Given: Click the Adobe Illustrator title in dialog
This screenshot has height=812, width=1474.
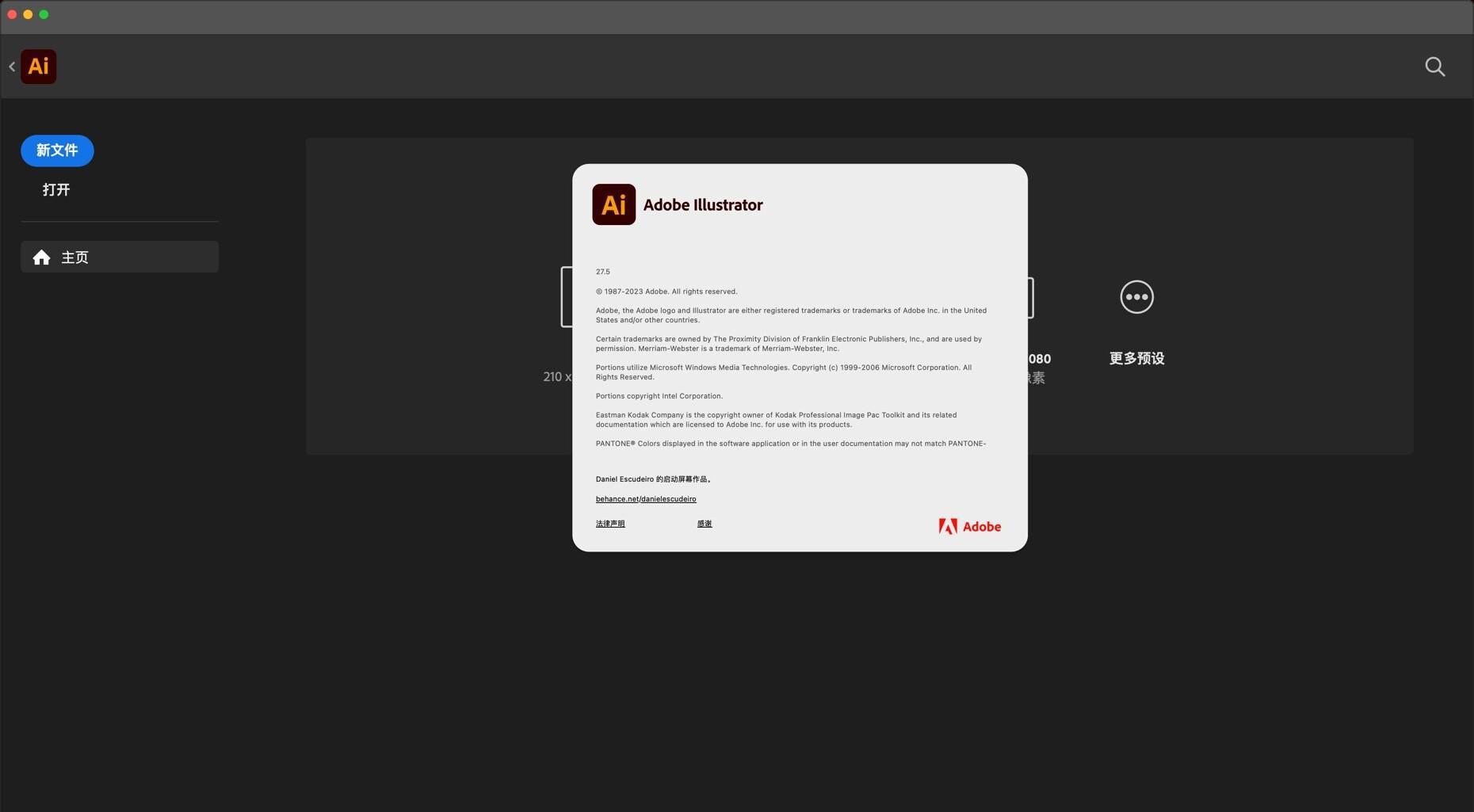Looking at the screenshot, I should pos(703,205).
